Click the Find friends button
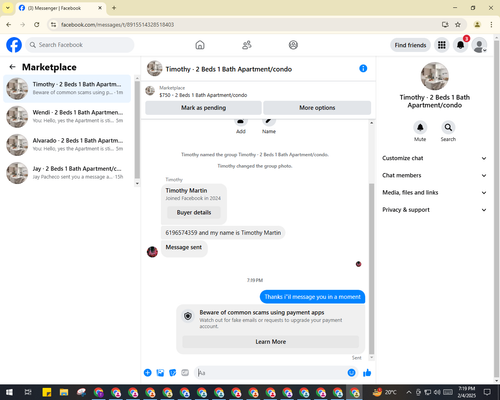This screenshot has width=500, height=400. click(410, 45)
